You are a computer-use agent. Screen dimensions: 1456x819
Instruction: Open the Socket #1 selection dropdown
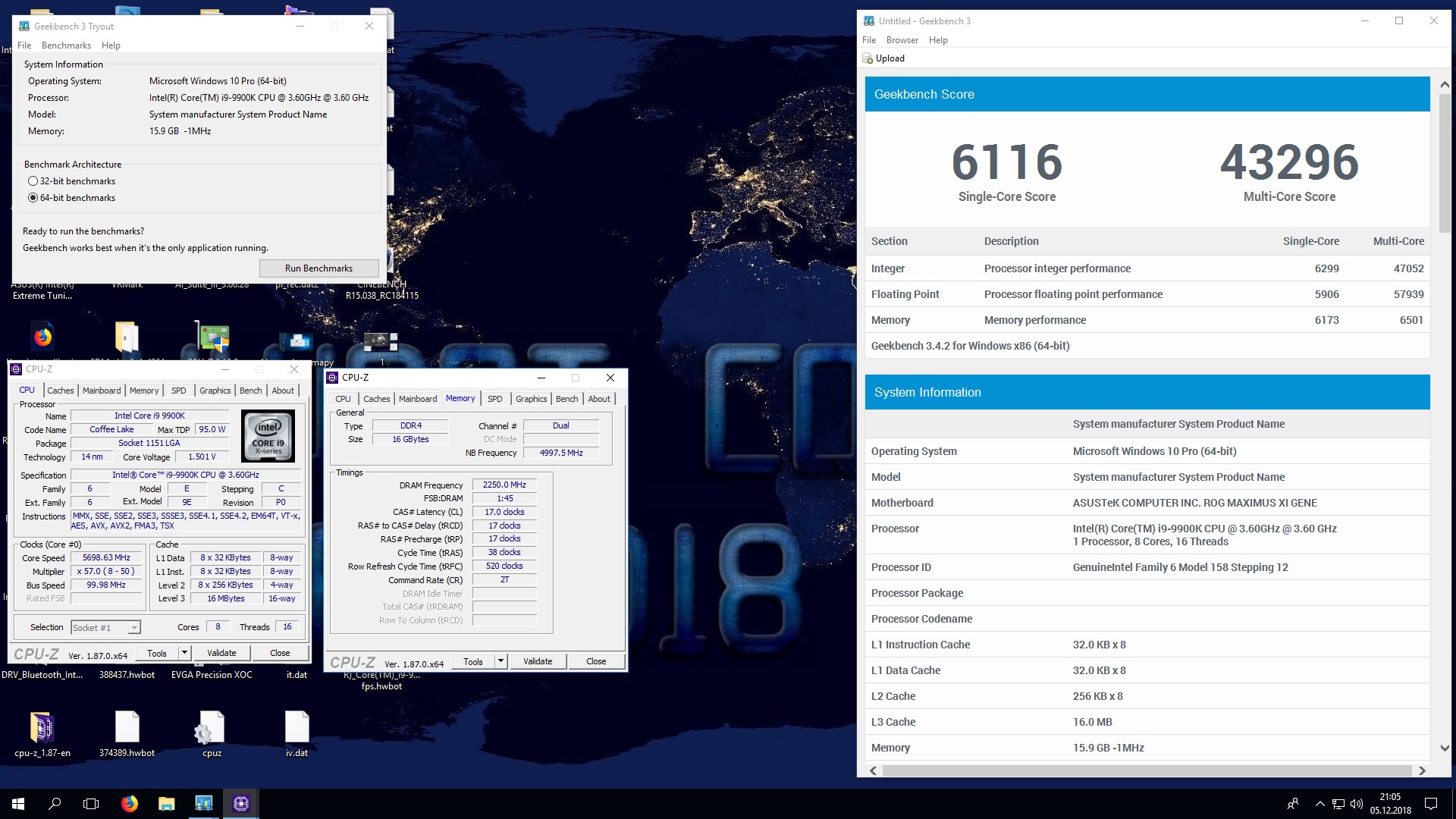click(x=105, y=628)
